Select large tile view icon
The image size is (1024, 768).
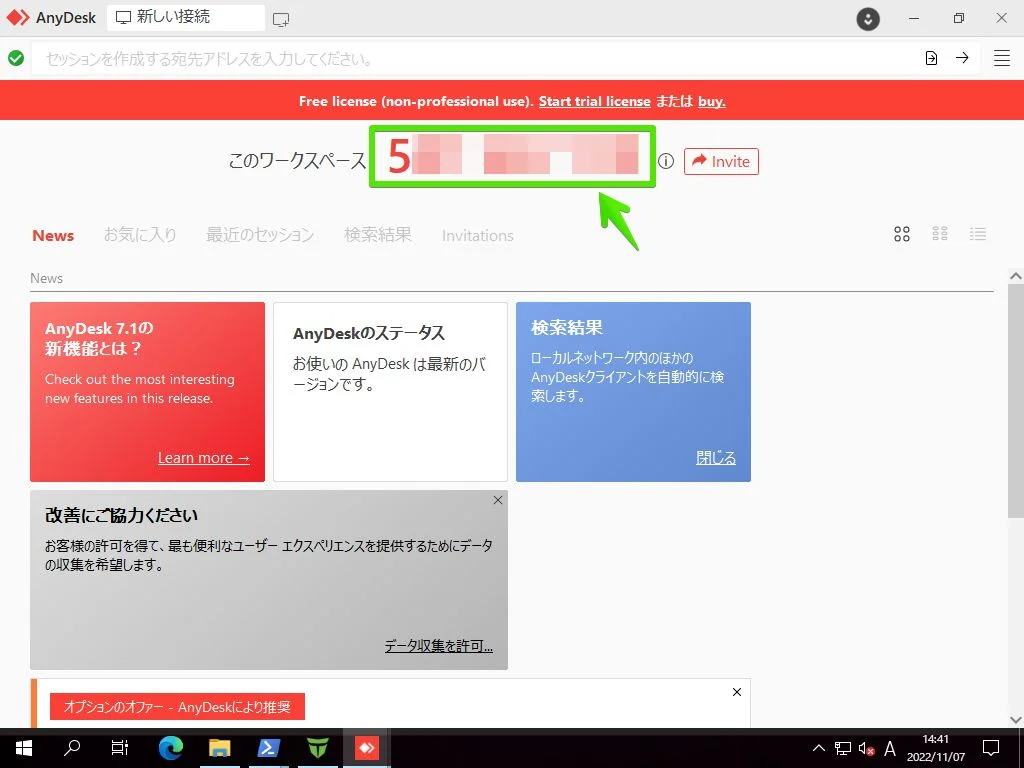pos(902,234)
